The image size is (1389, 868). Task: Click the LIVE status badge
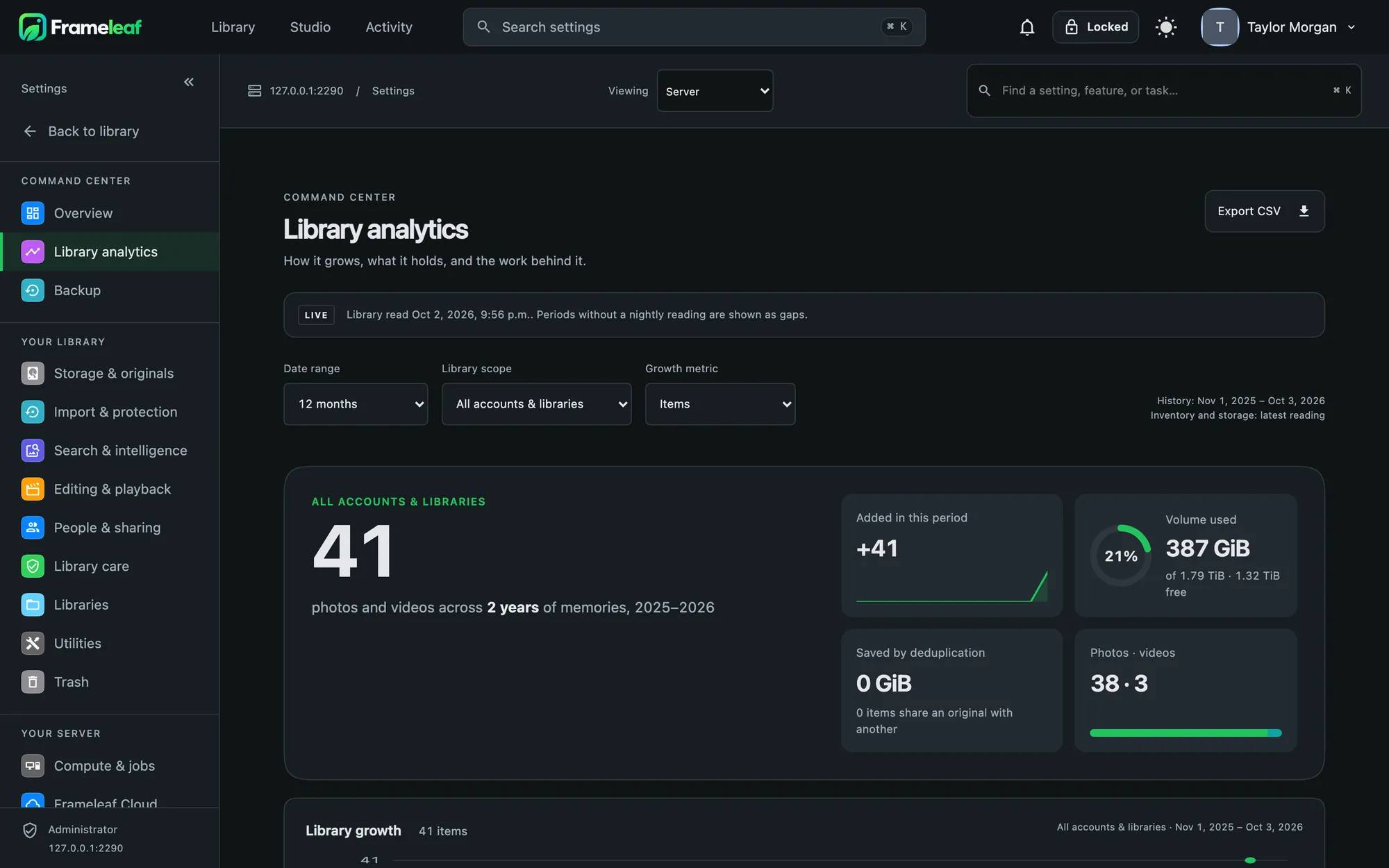[x=316, y=315]
